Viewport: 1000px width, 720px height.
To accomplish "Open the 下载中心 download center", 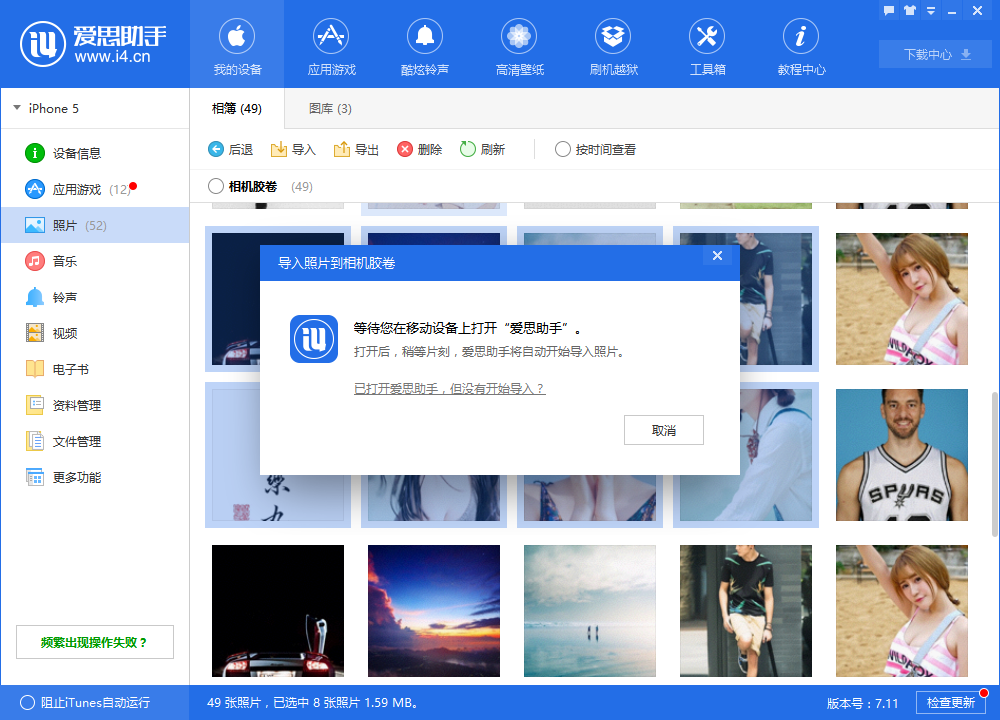I will [935, 55].
